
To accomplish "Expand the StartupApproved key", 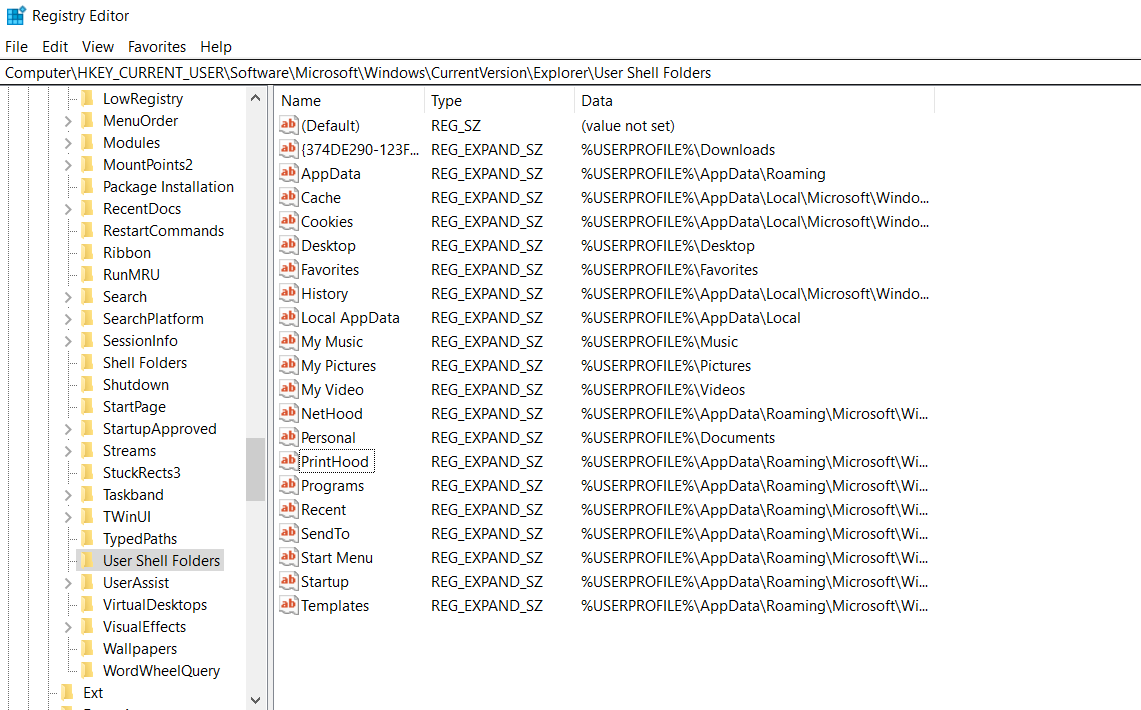I will click(68, 428).
